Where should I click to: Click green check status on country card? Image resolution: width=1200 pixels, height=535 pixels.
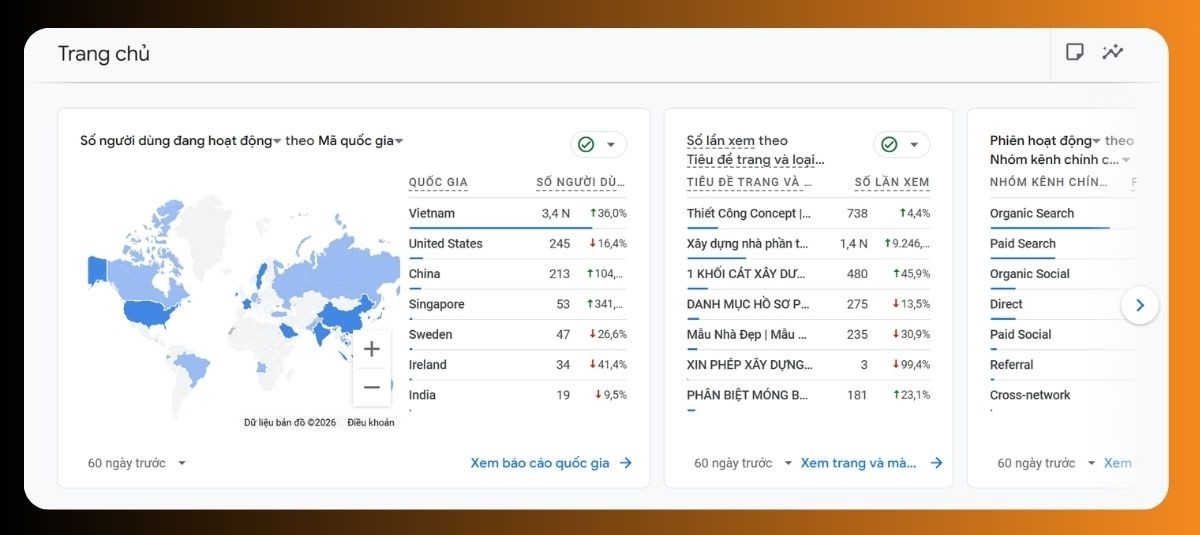(x=587, y=145)
